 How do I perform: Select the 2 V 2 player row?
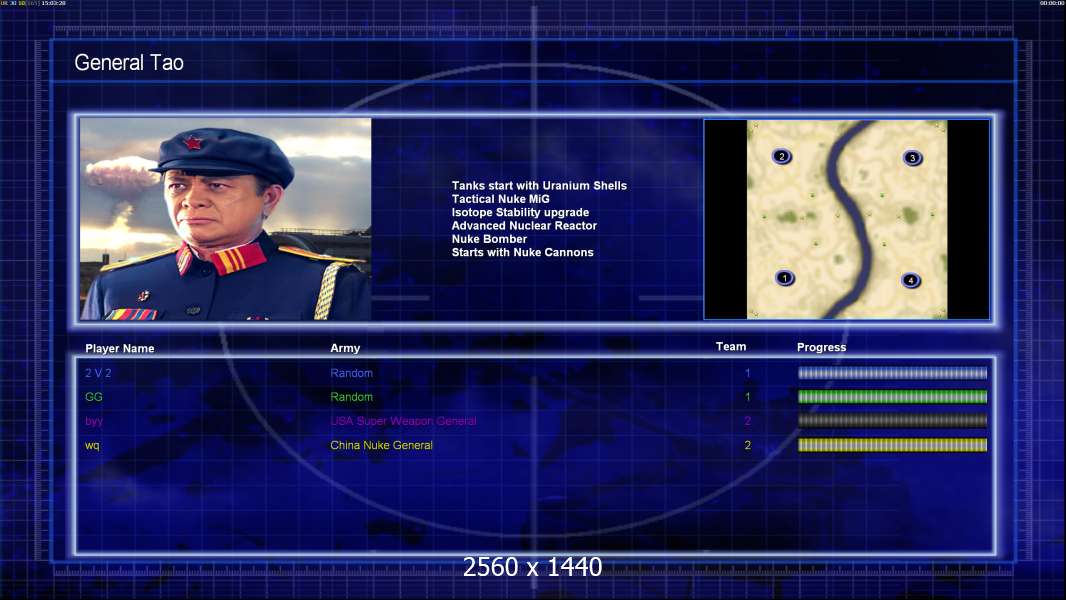tap(535, 373)
